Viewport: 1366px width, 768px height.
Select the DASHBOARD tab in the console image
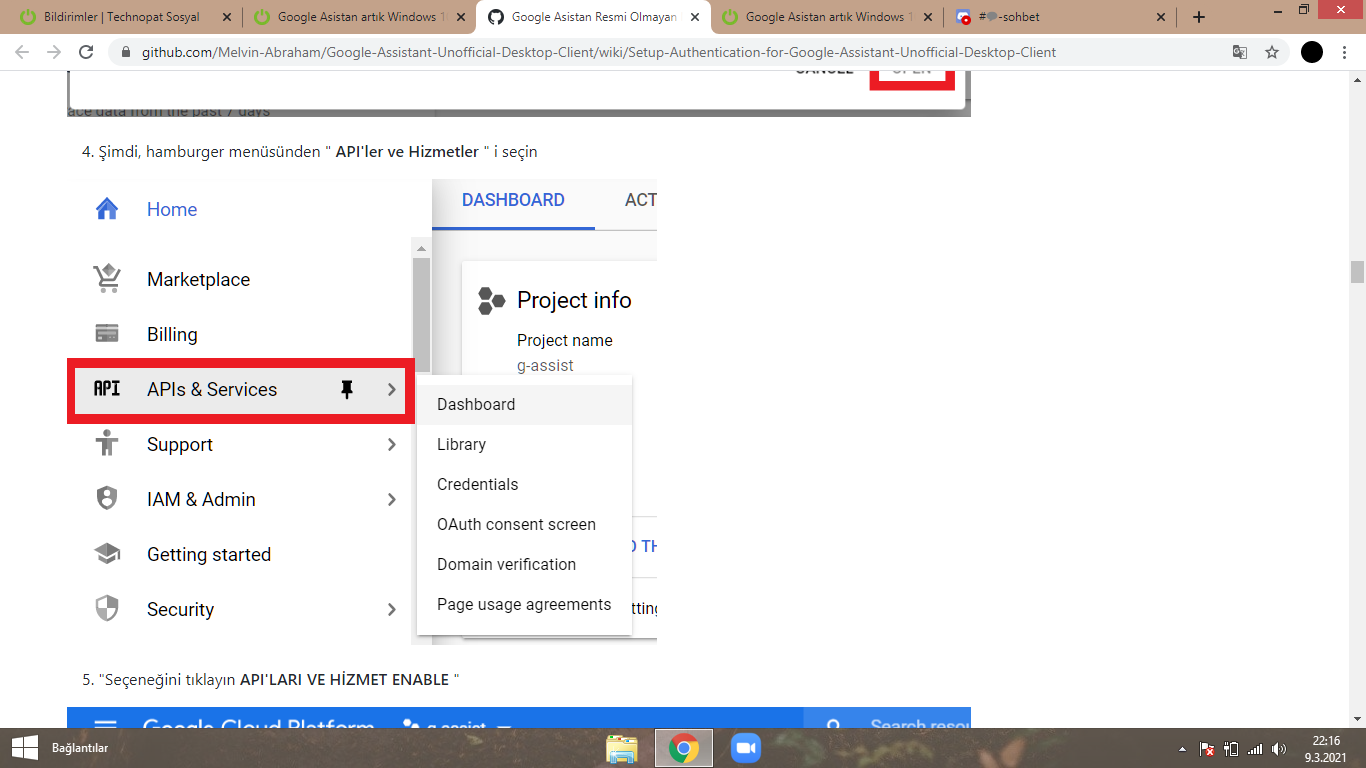(x=513, y=200)
